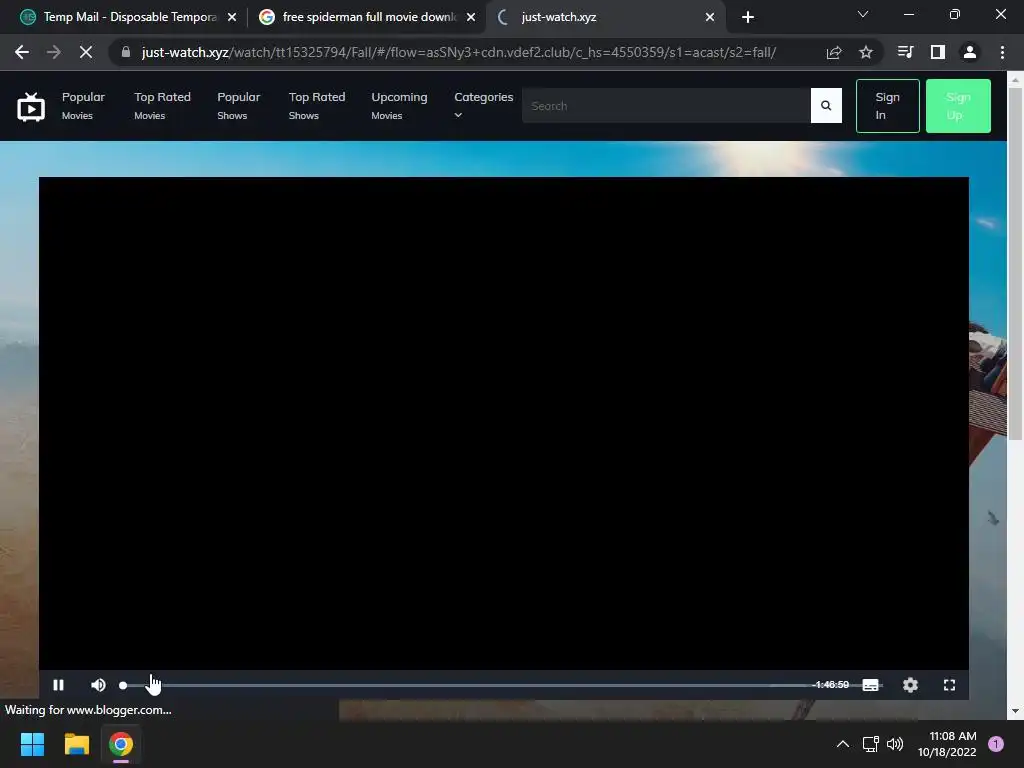Expand the Categories dropdown
1024x768 pixels.
483,104
